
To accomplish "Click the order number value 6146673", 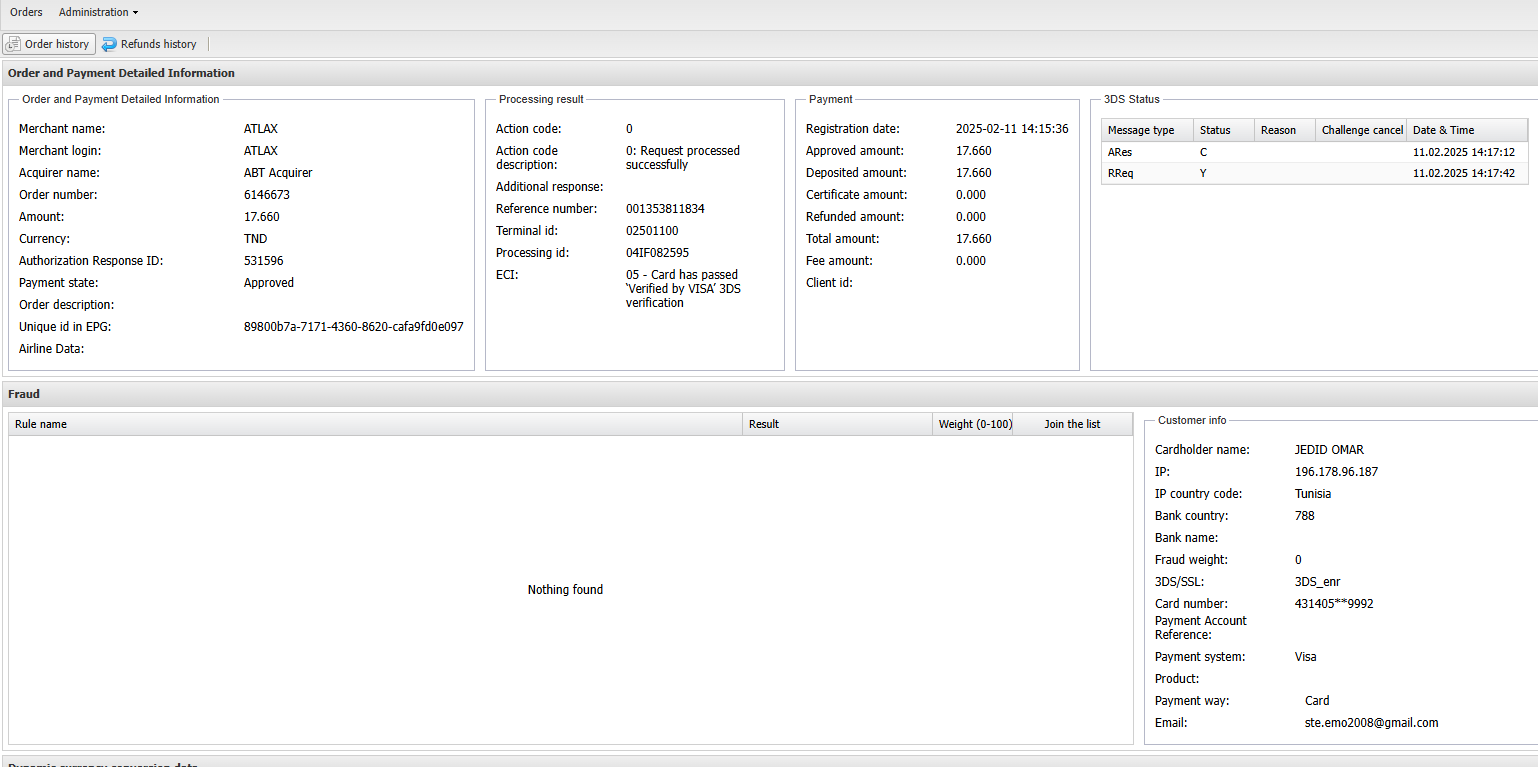I will coord(267,195).
